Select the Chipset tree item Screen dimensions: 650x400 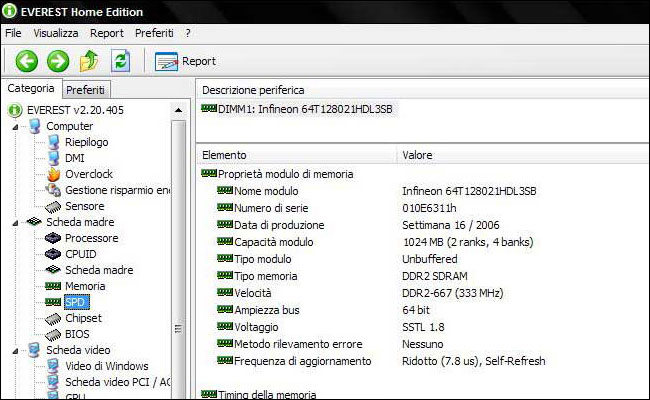[x=84, y=318]
